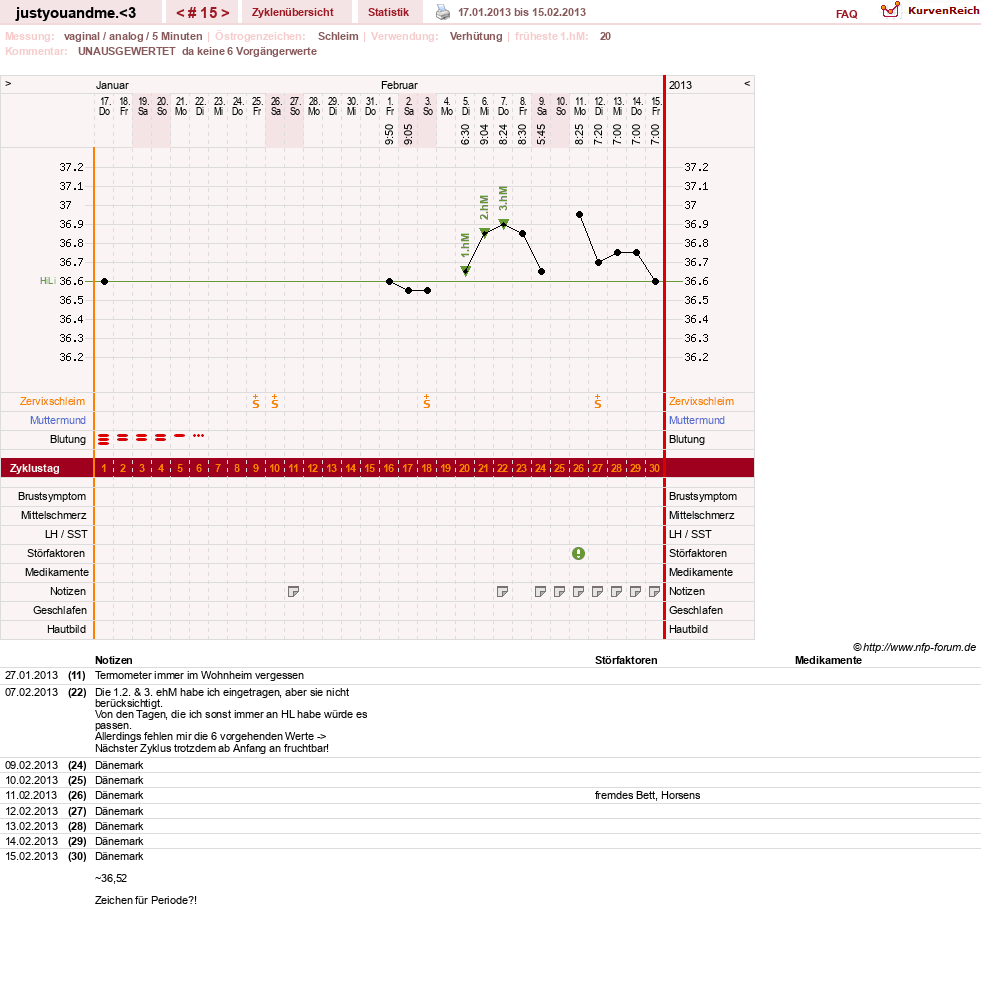Click cycle day 20 in Zyklustag row
This screenshot has width=981, height=988.
(x=464, y=468)
